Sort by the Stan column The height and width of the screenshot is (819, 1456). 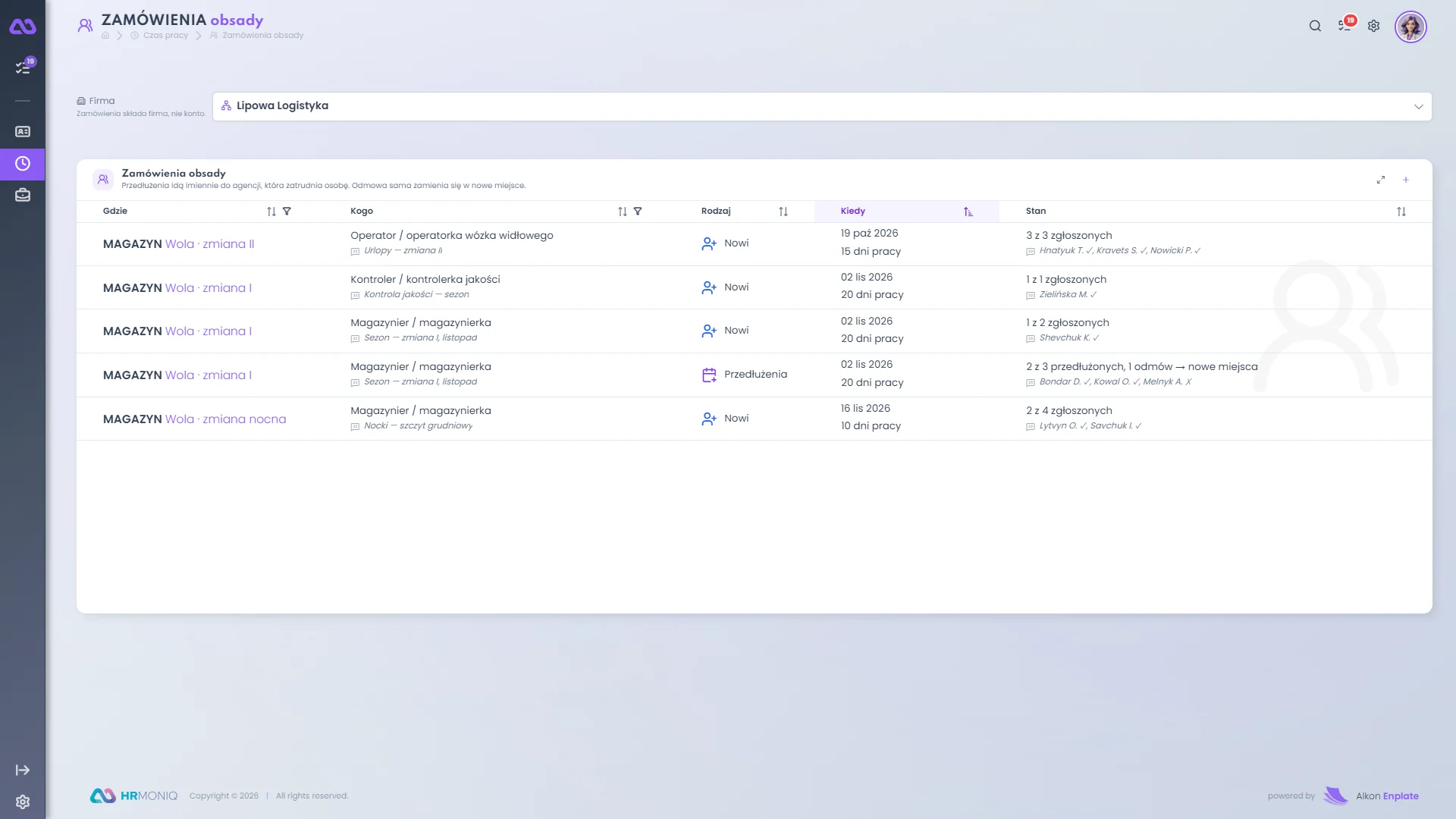coord(1401,212)
